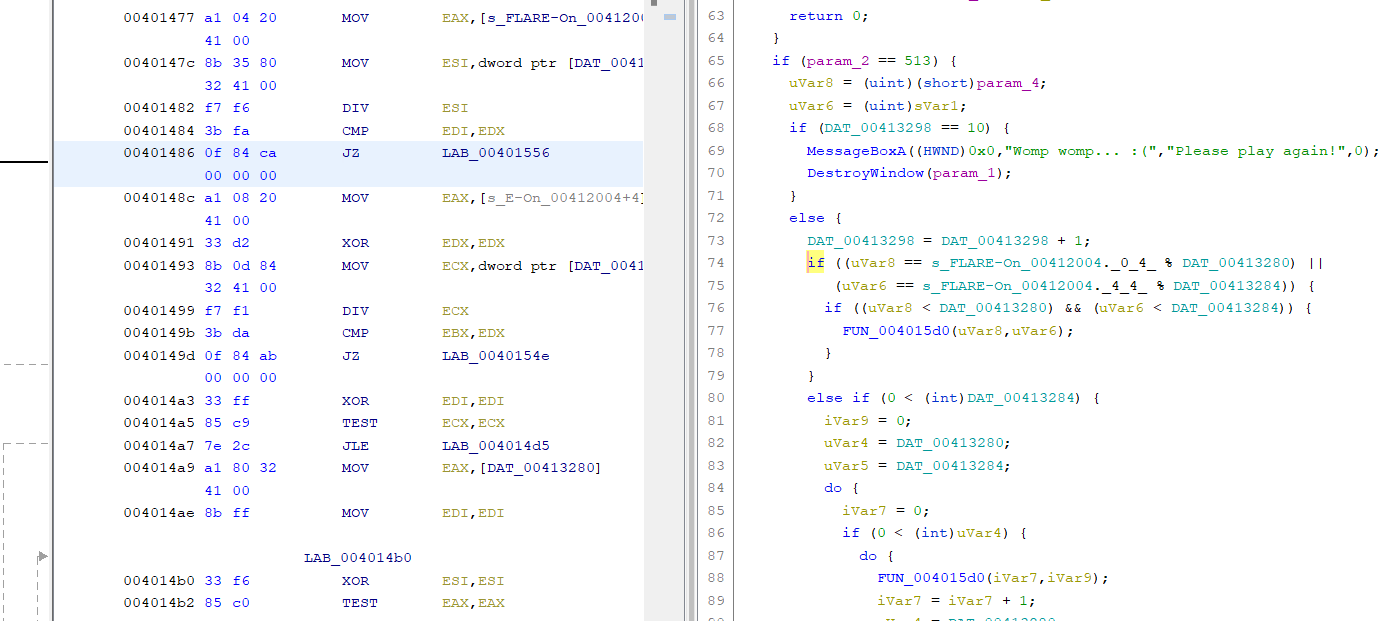Click the flow arrow in the listing margin
The height and width of the screenshot is (621, 1389).
tap(42, 555)
